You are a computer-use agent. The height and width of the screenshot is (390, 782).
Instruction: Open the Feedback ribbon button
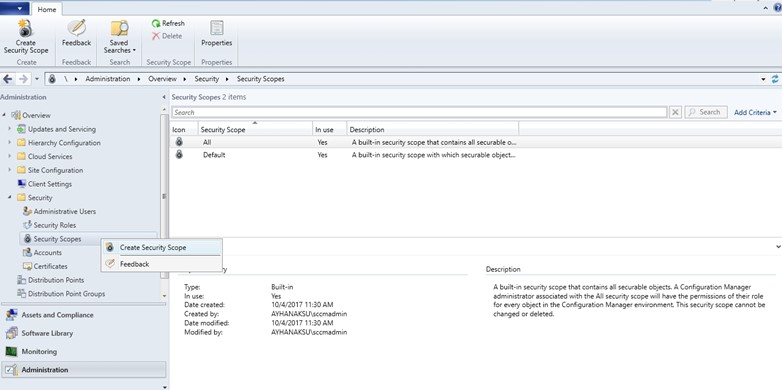point(76,33)
